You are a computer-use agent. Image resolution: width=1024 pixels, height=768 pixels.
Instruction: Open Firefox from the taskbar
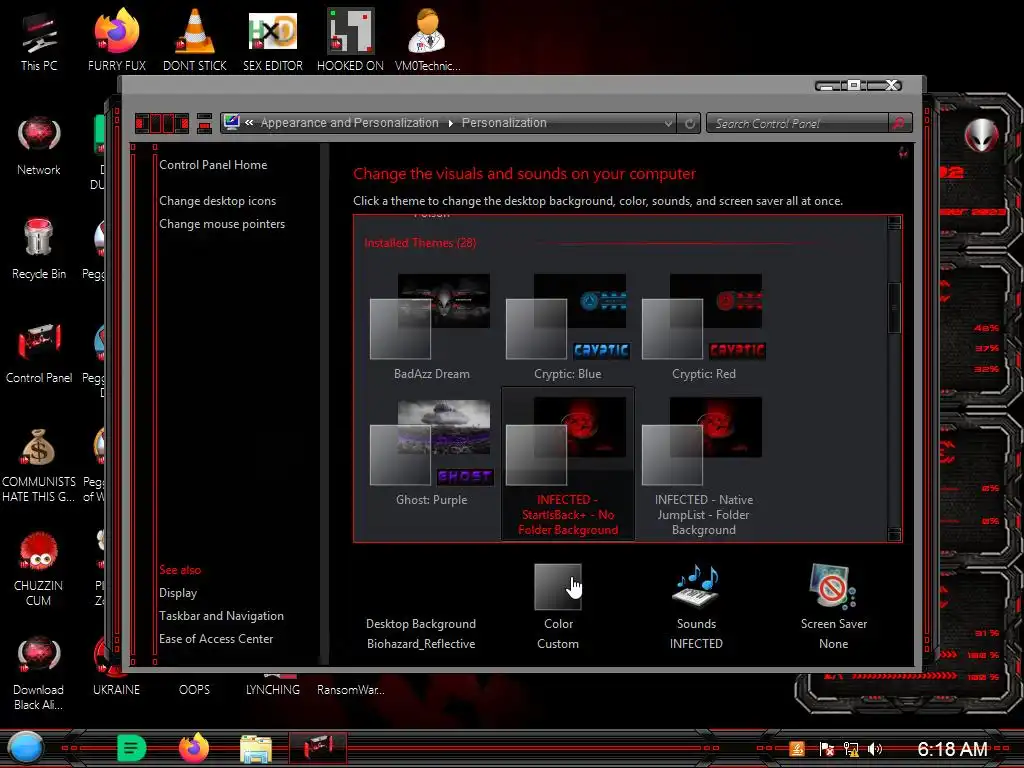tap(193, 748)
